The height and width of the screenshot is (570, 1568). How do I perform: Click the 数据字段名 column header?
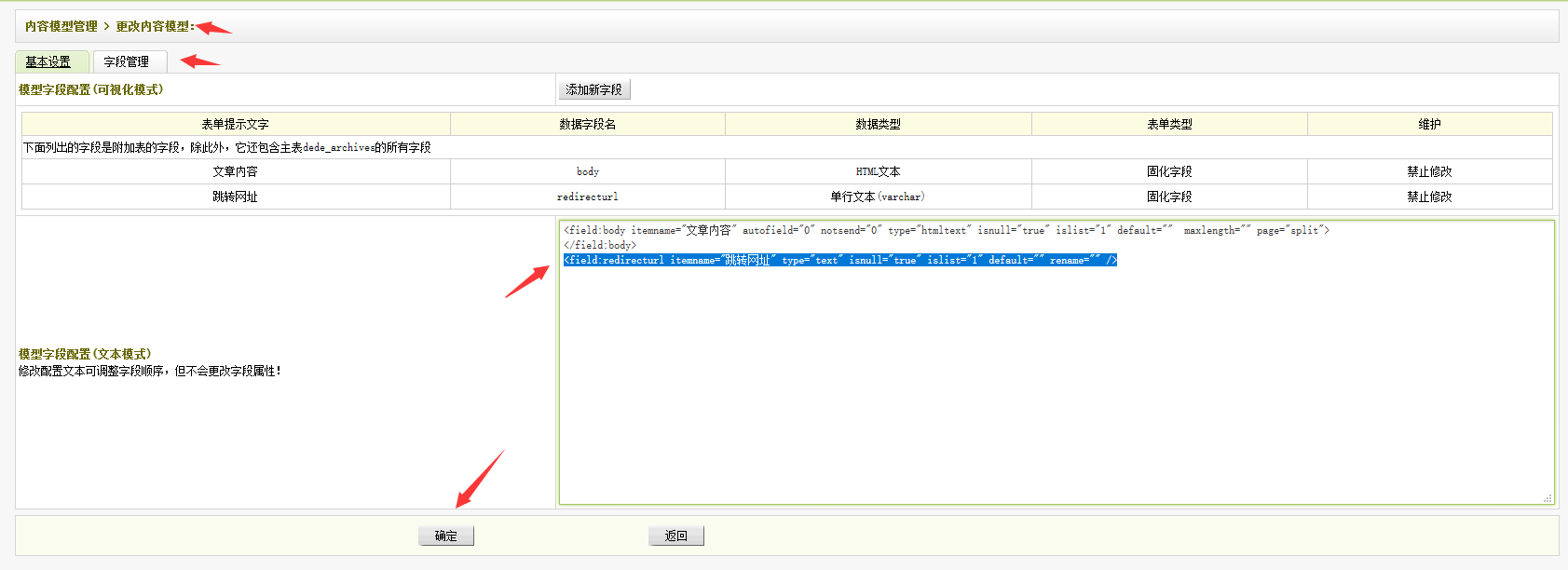point(587,124)
